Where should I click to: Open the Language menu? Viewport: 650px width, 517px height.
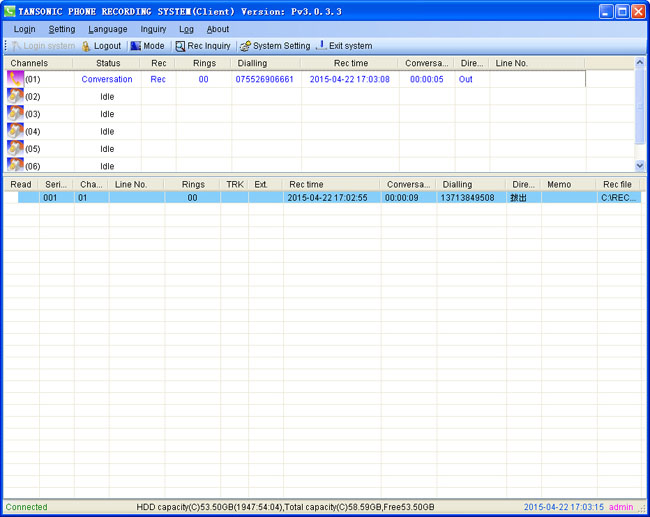coord(107,30)
